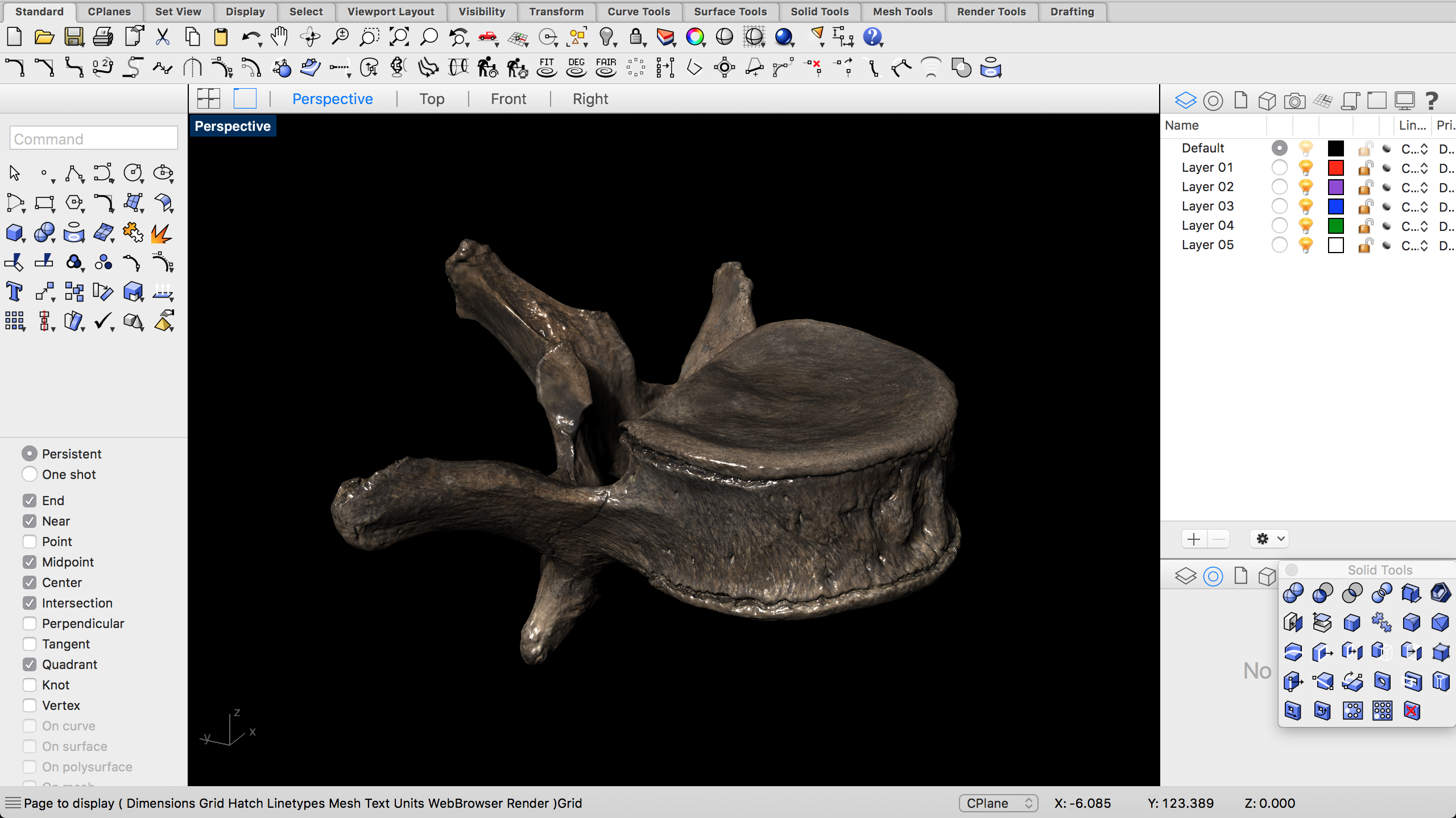Open the Layers panel icon

click(1185, 101)
